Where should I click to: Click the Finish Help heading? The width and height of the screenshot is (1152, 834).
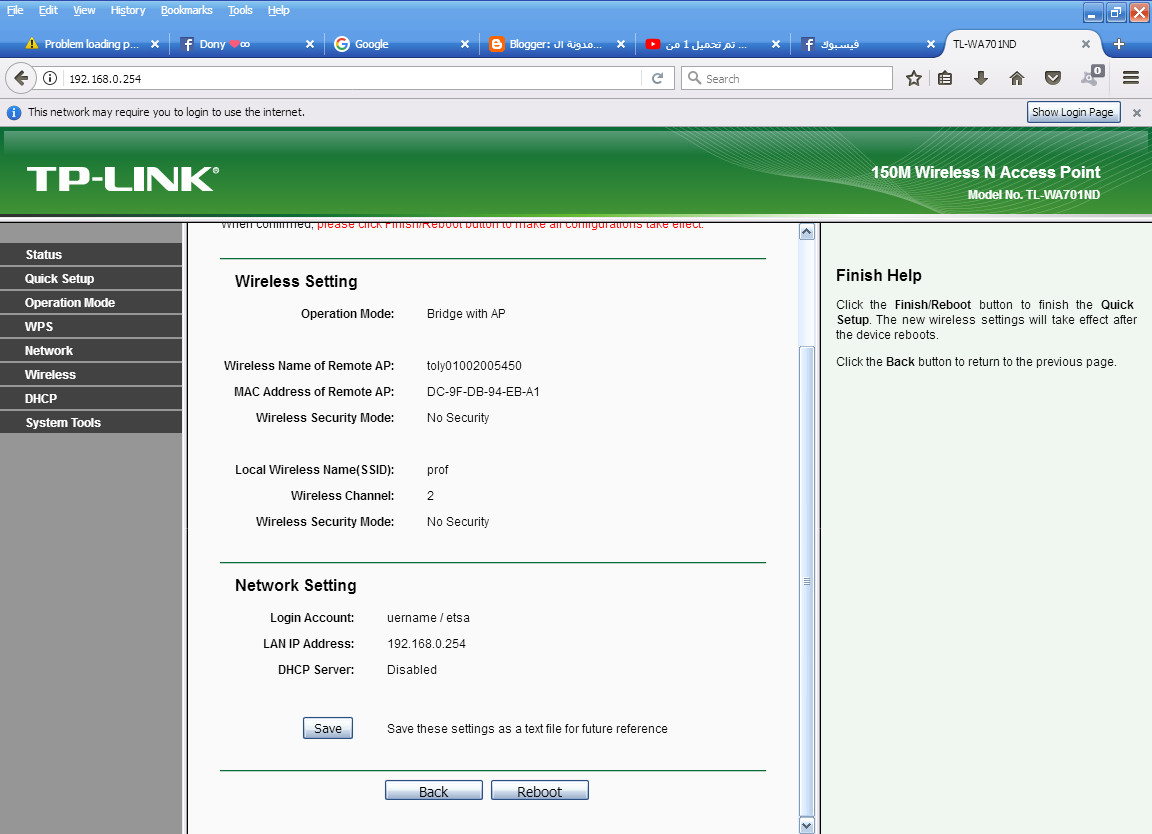click(x=879, y=276)
